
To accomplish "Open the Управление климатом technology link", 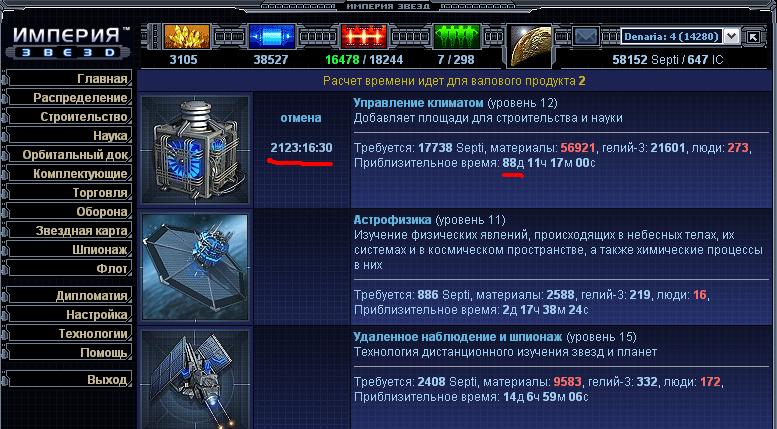I will click(x=418, y=103).
